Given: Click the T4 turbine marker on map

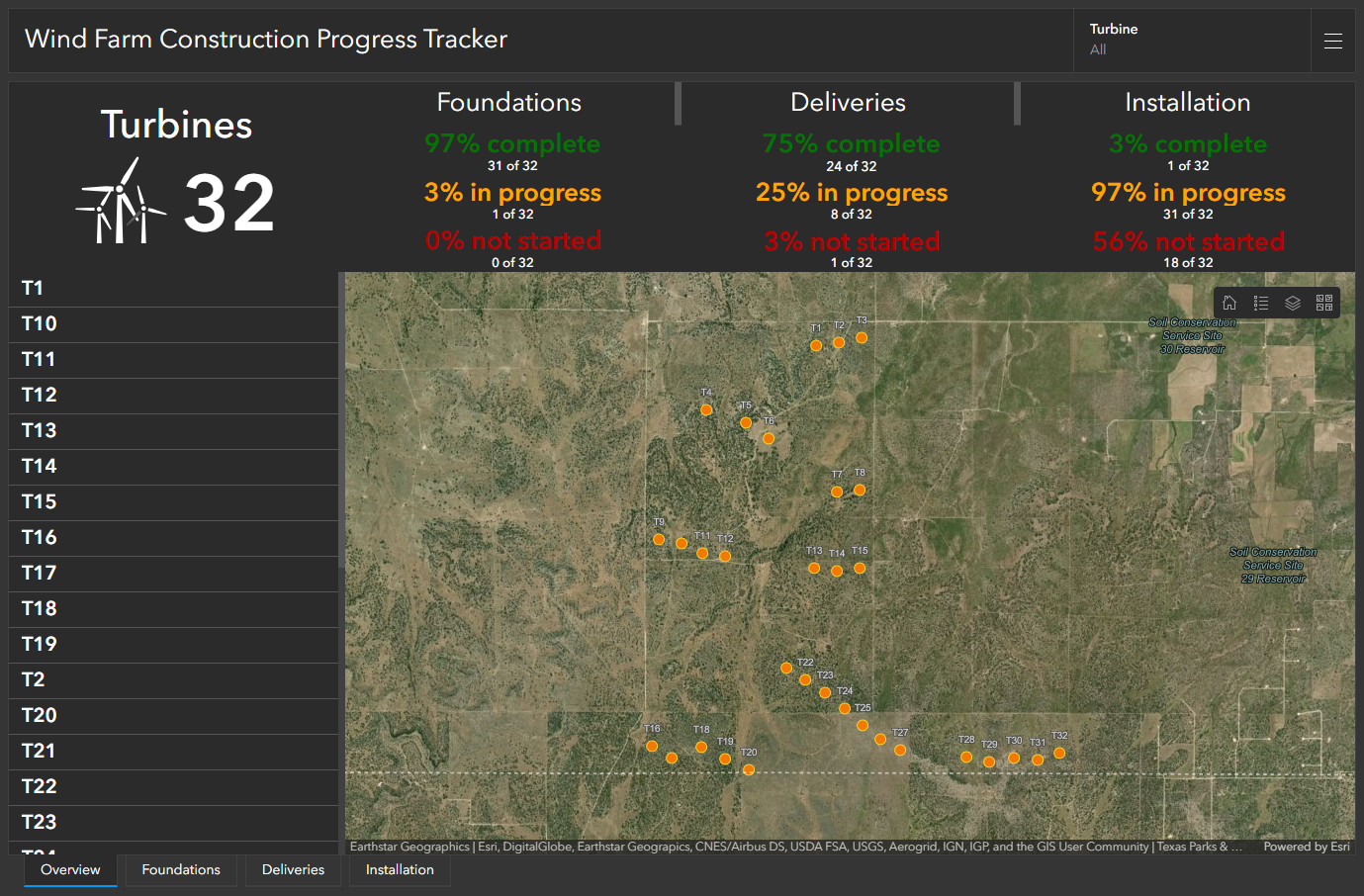Looking at the screenshot, I should 706,409.
